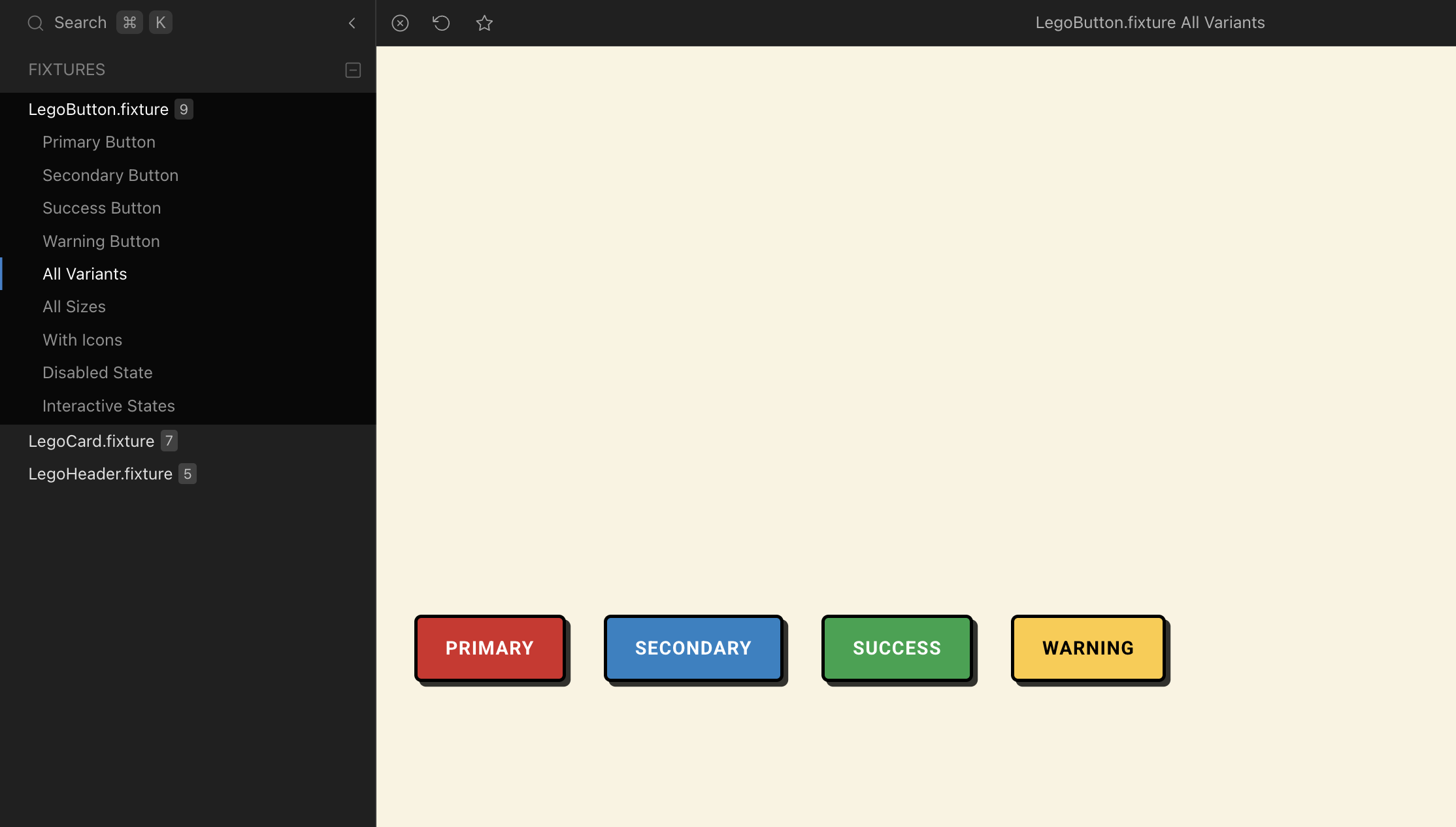This screenshot has width=1456, height=827.
Task: Open the fixture search field
Action: [80, 23]
